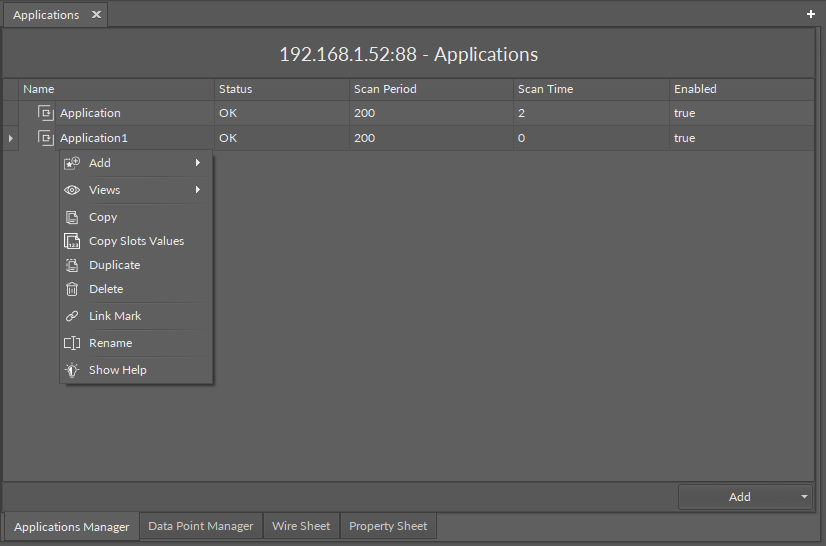
Task: Click the Application row component icon
Action: click(x=45, y=113)
